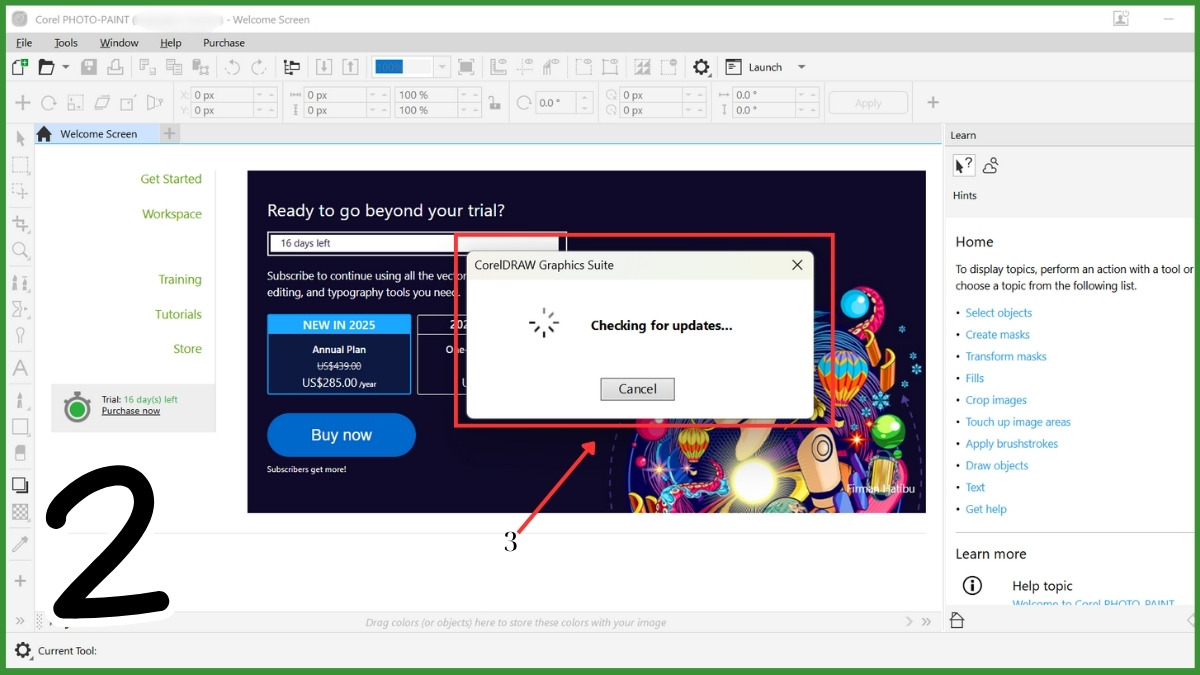
Task: Click the Export up-arrow icon
Action: [350, 67]
